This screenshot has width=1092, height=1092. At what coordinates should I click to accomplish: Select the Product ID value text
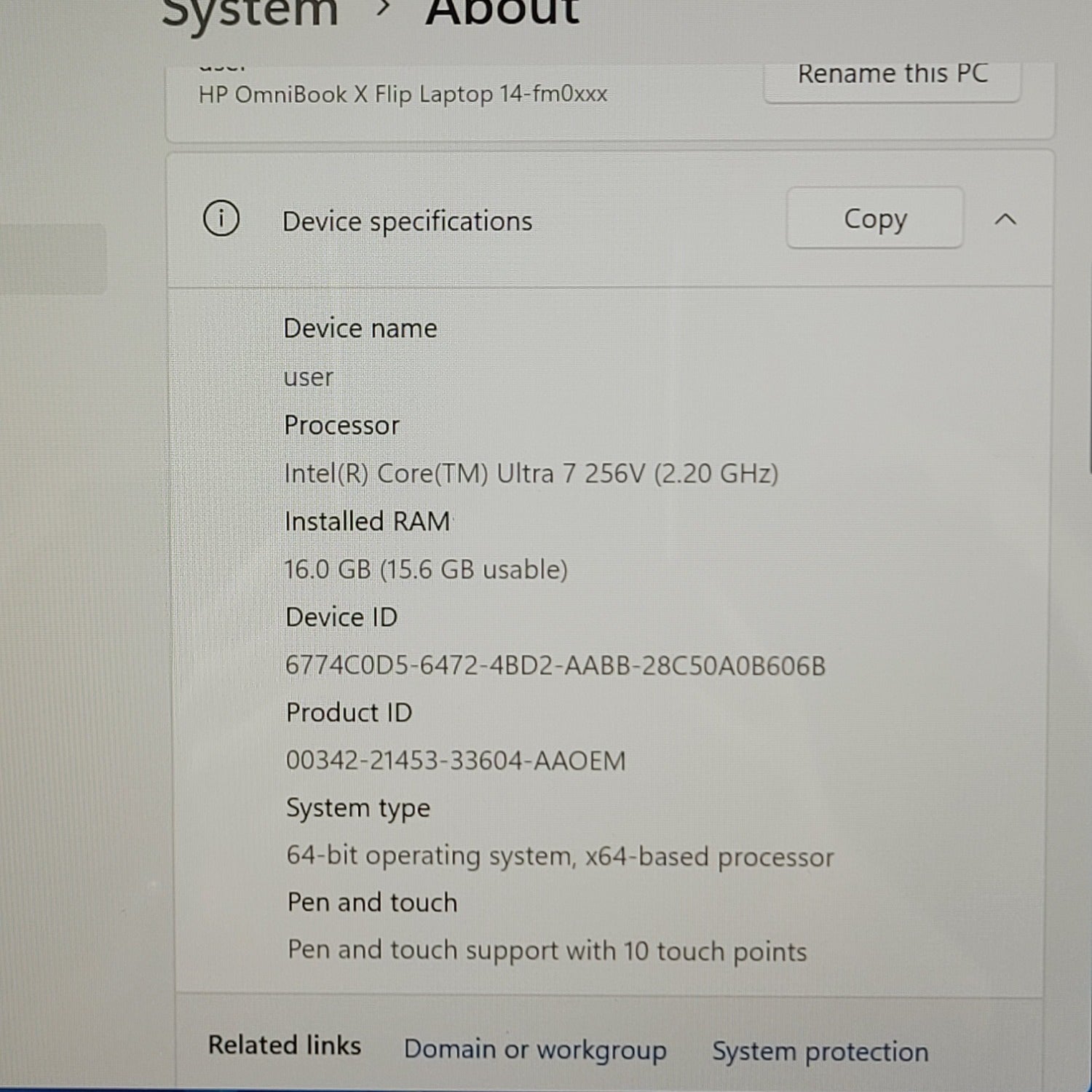[x=455, y=761]
